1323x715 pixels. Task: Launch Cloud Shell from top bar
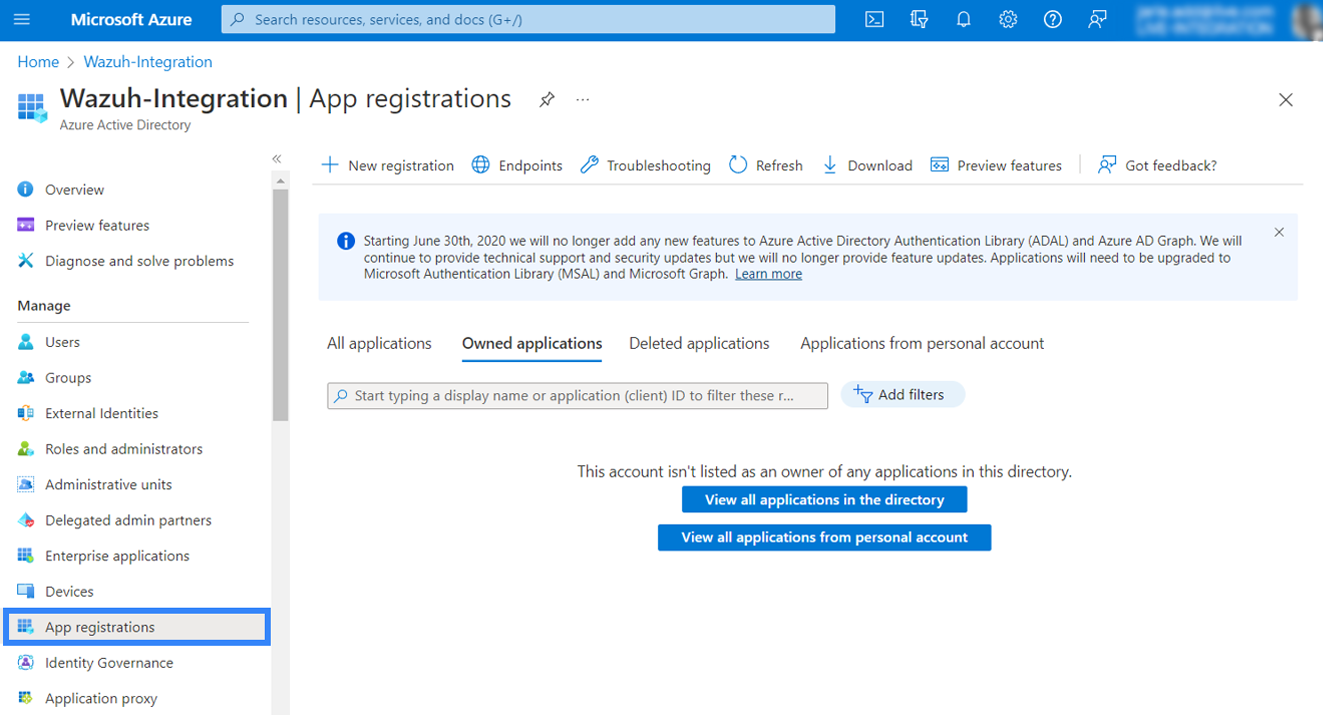point(874,20)
